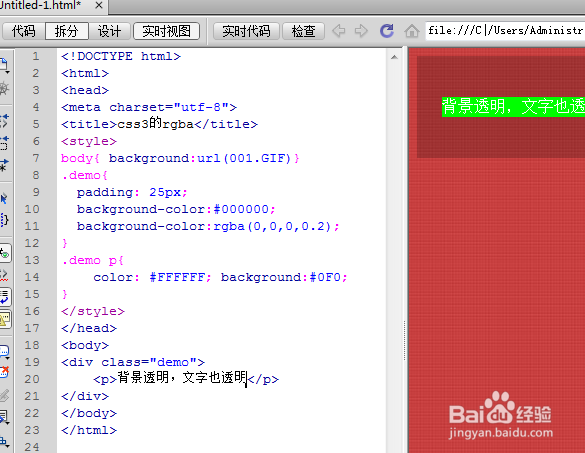Toggle line numbers icon
The height and width of the screenshot is (453, 585).
pyautogui.click(x=5, y=253)
